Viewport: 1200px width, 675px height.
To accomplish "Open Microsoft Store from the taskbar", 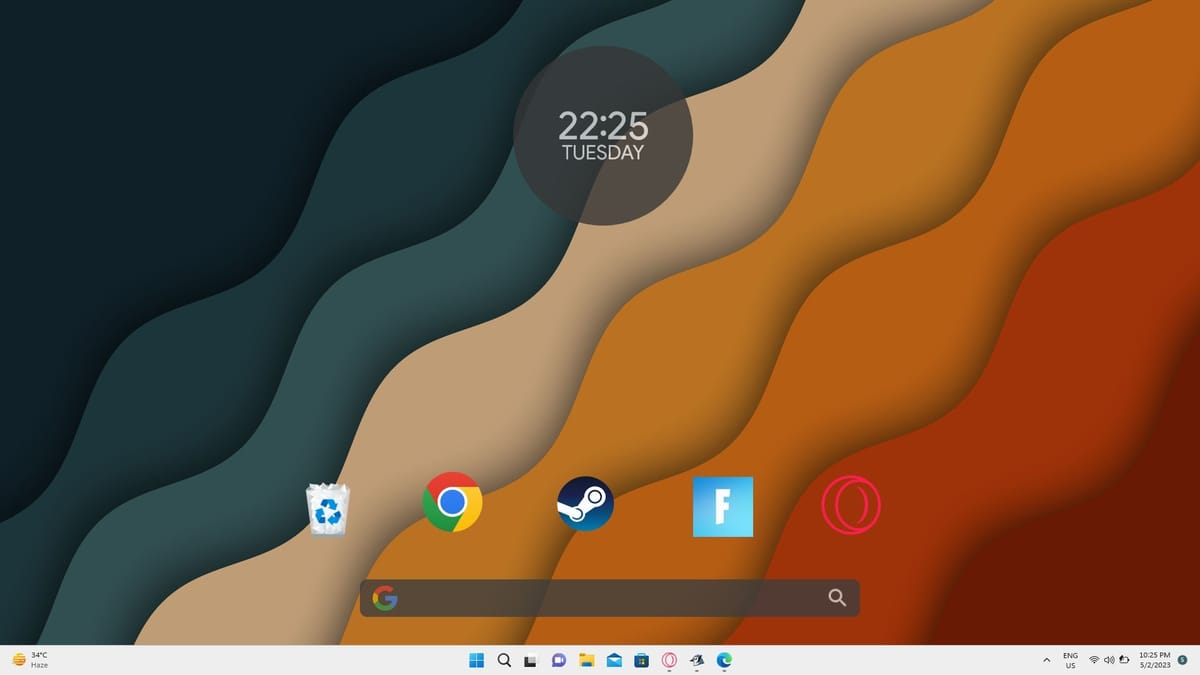I will [x=641, y=660].
